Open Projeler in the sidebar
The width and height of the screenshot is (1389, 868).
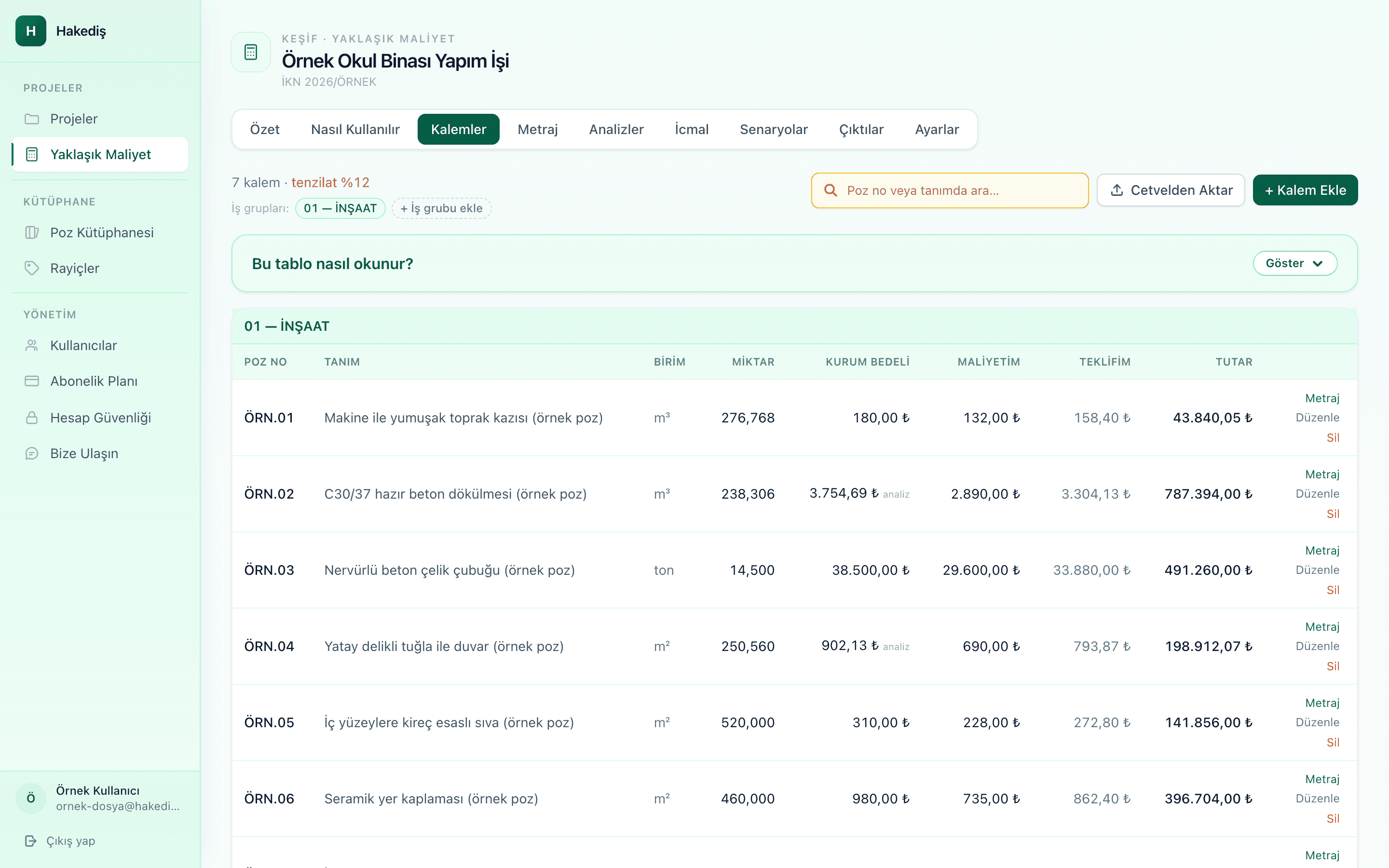pos(100,119)
